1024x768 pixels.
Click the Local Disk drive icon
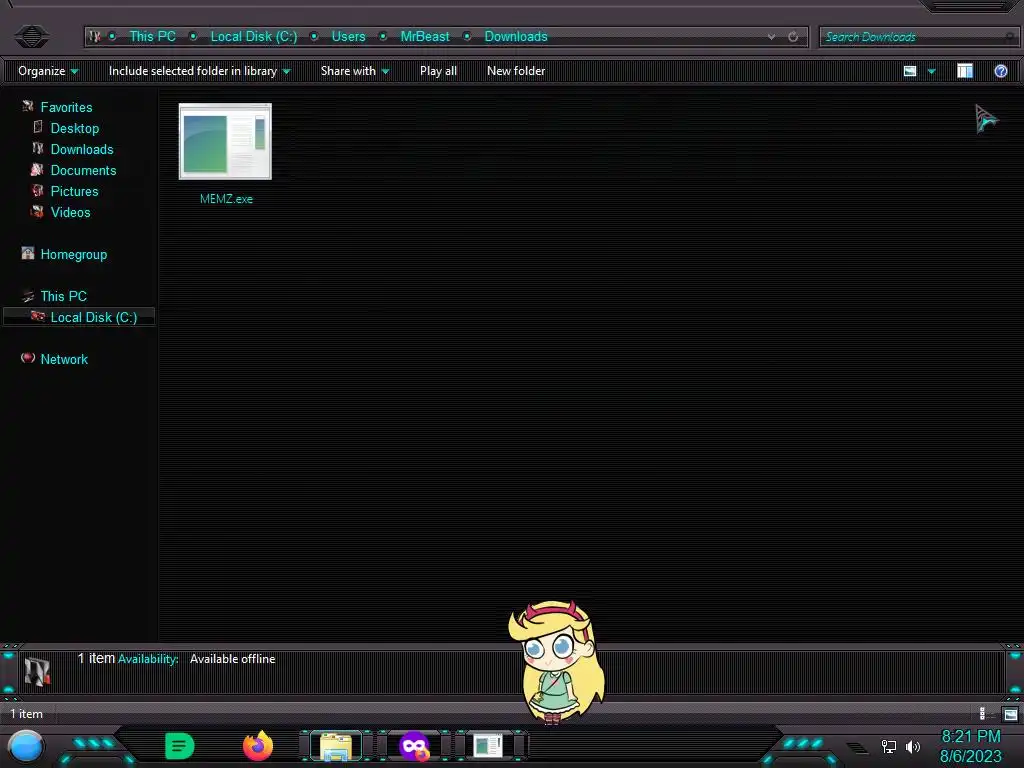point(38,316)
